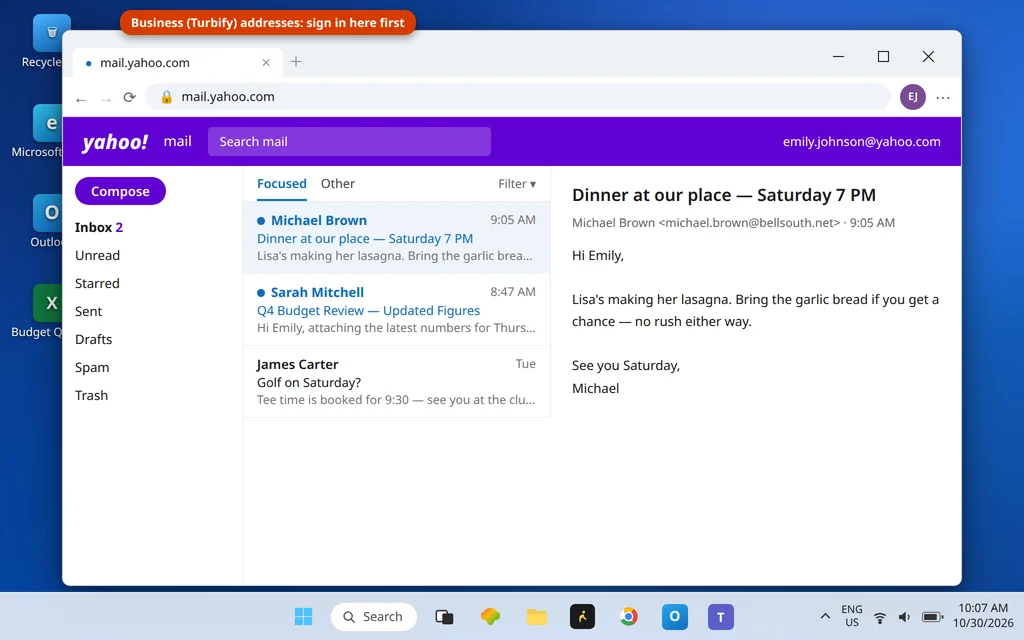Viewport: 1024px width, 640px height.
Task: Click the battery status icon
Action: (x=932, y=617)
